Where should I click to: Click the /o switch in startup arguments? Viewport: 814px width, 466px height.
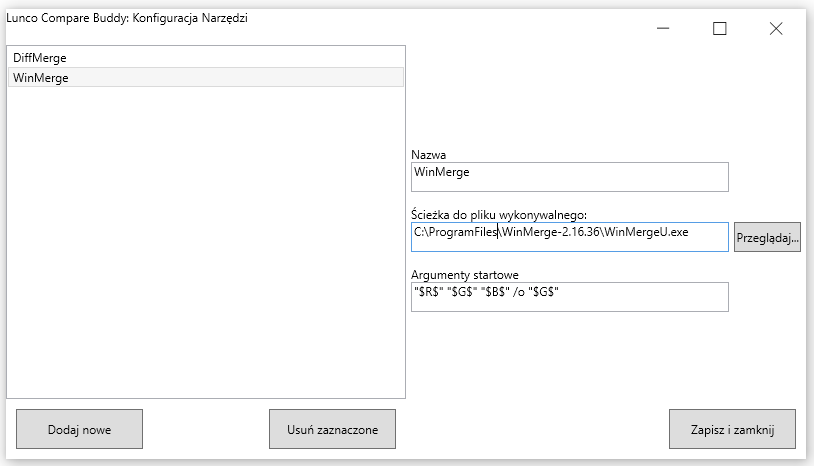[519, 292]
